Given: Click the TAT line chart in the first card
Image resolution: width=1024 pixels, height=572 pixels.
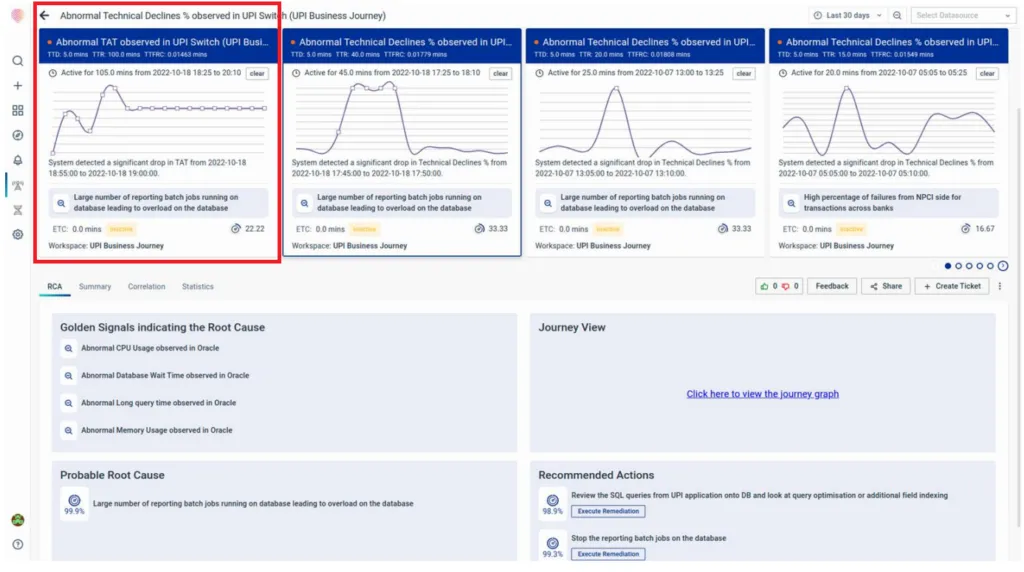Looking at the screenshot, I should (159, 121).
